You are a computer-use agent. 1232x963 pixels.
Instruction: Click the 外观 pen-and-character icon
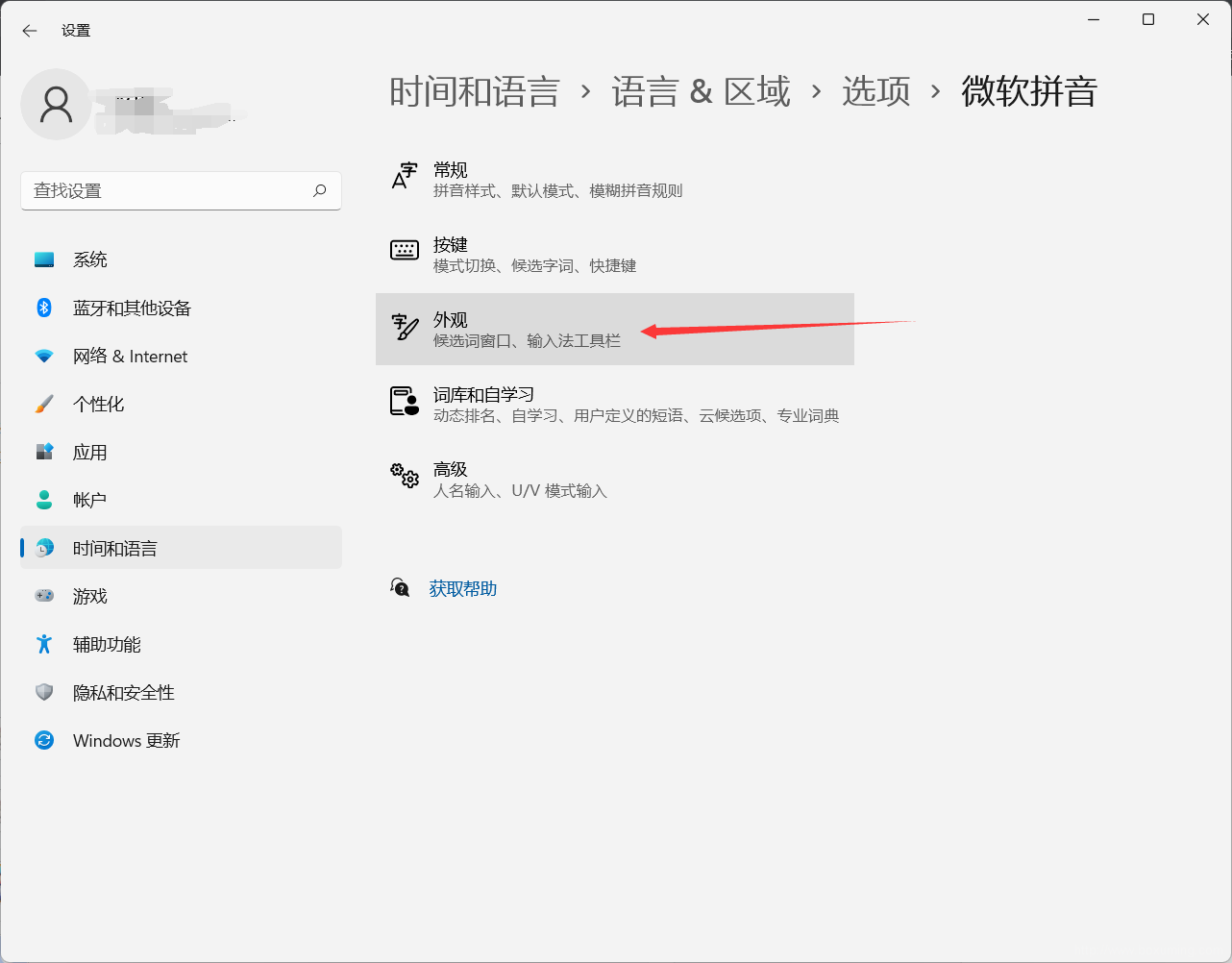[x=405, y=327]
